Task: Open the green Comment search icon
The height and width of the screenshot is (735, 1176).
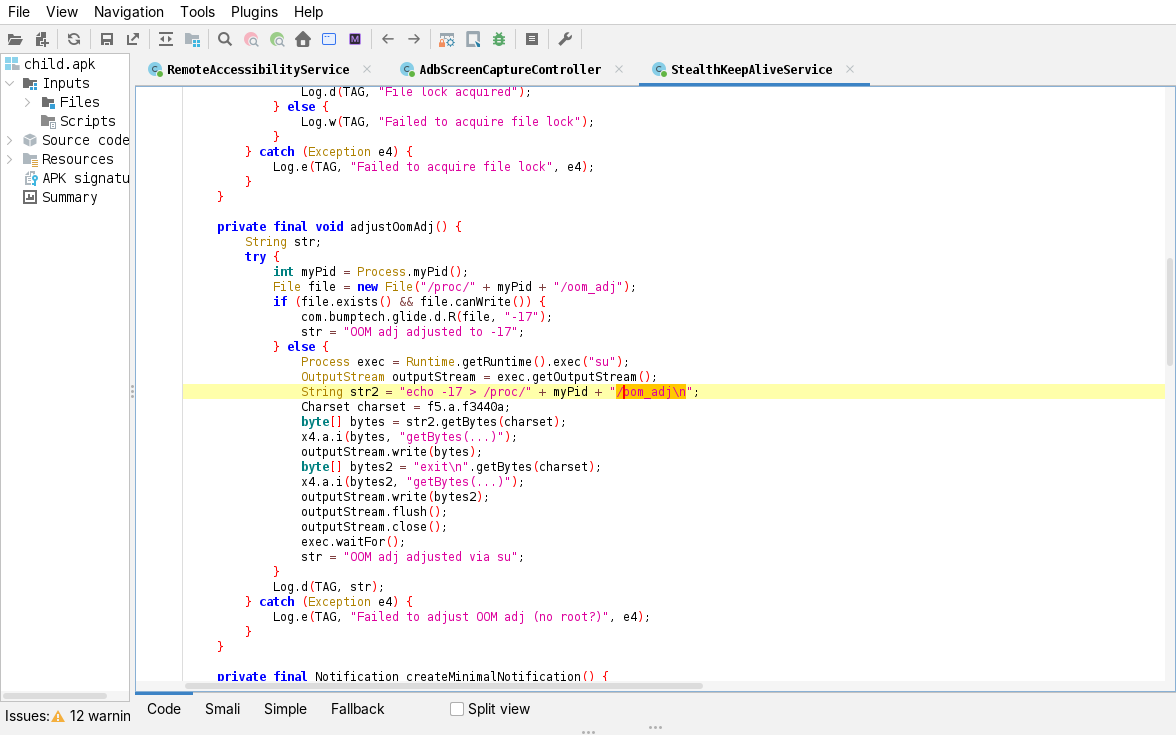Action: [278, 40]
